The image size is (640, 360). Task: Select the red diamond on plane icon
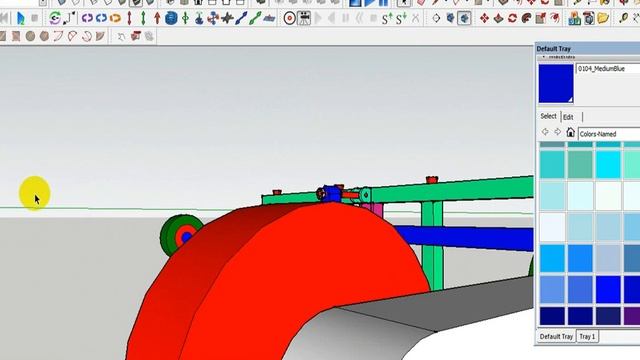(498, 18)
